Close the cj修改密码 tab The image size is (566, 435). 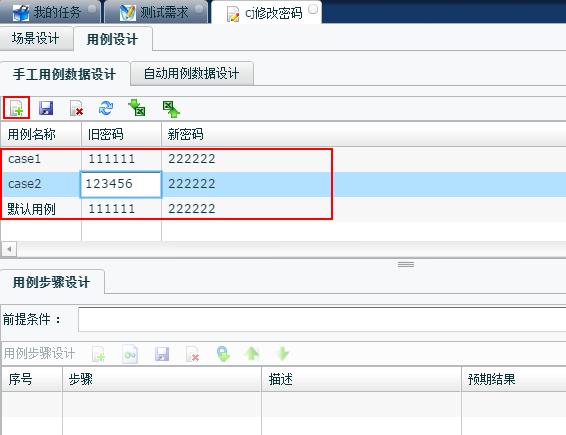(313, 9)
